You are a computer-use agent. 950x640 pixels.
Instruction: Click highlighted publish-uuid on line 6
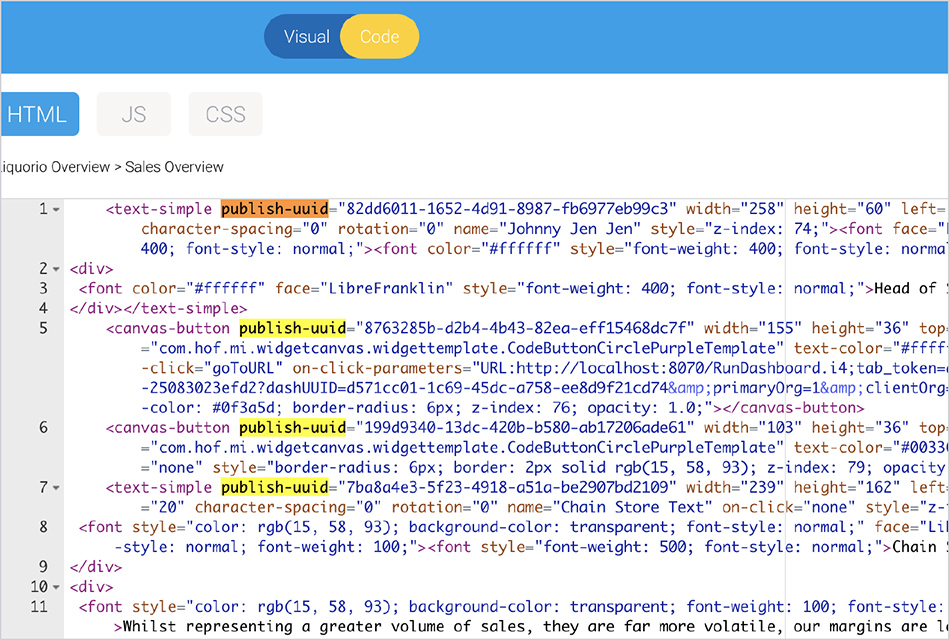[x=292, y=428]
